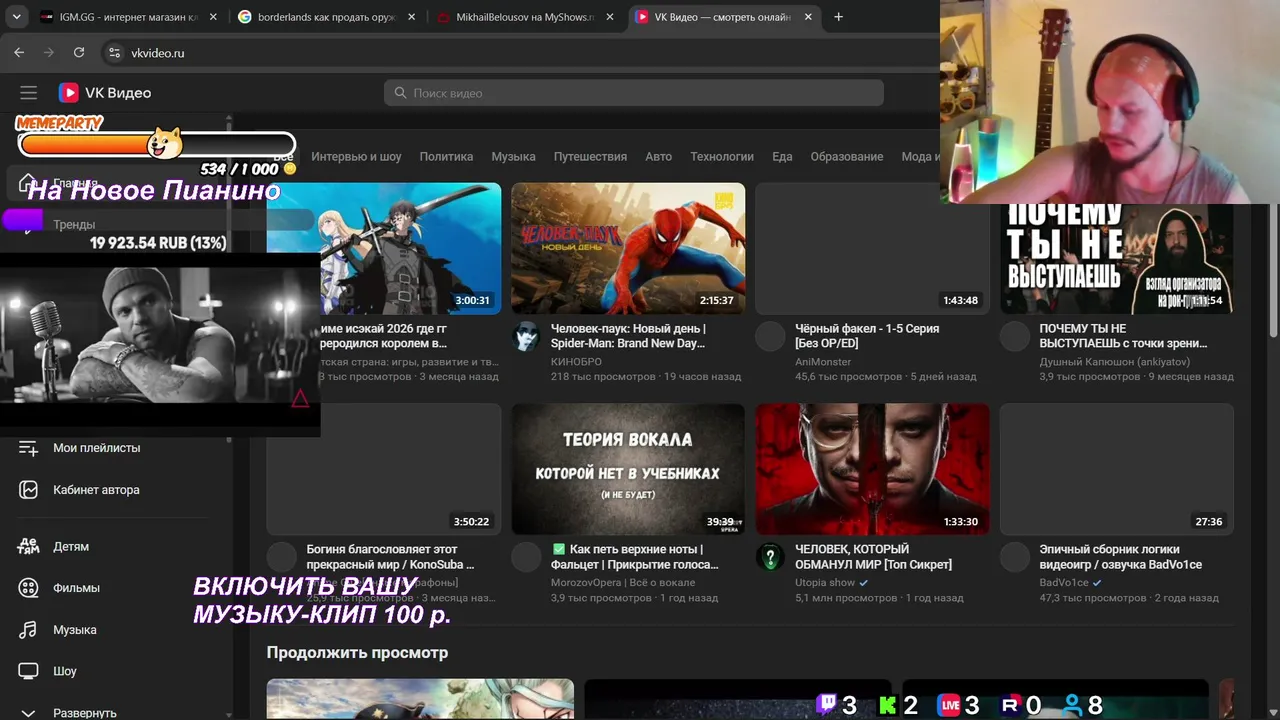Screen dimensions: 1280x720
Task: Switch to the IGM.GG browser tab
Action: click(x=129, y=17)
